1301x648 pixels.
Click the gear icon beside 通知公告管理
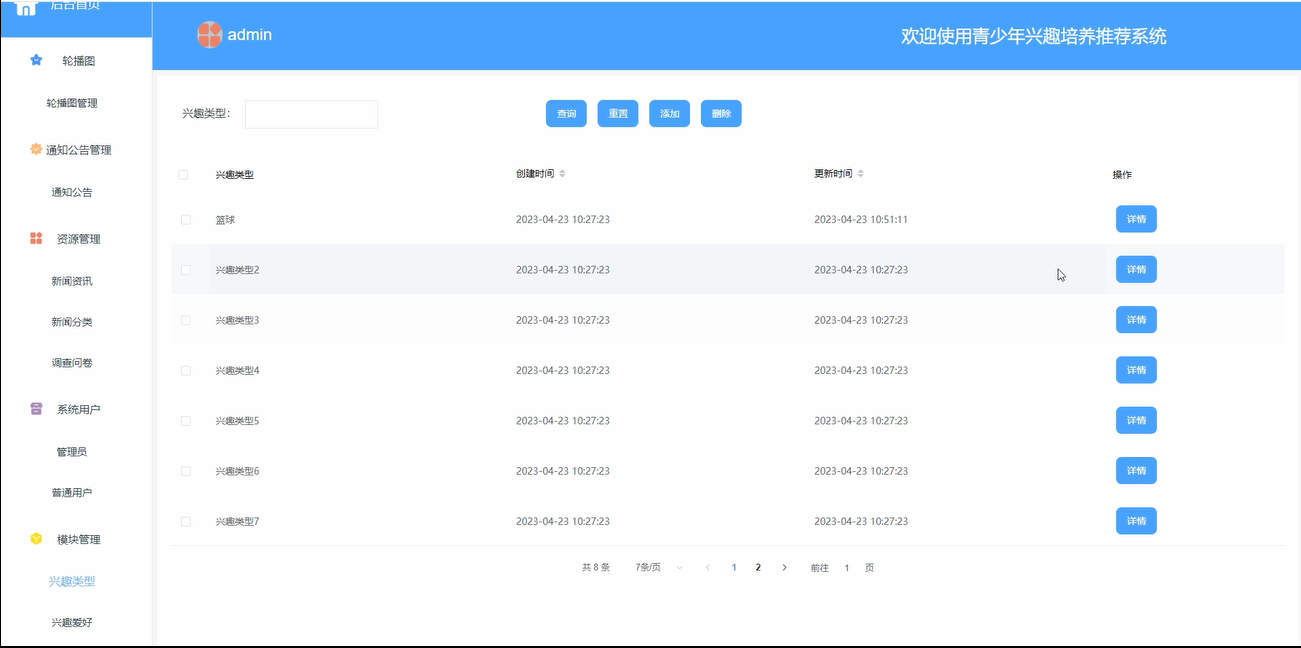coord(36,149)
